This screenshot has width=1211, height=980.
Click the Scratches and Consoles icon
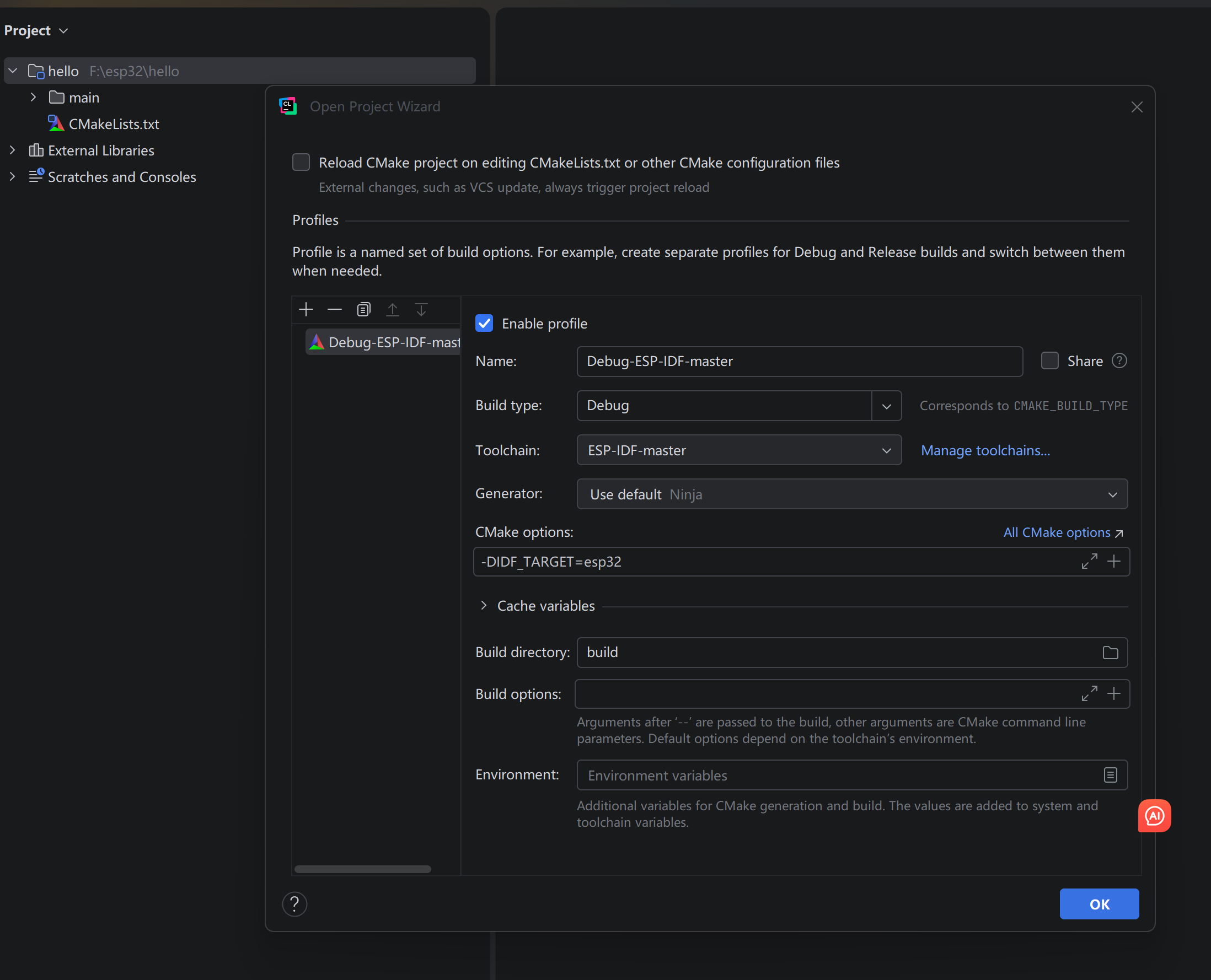tap(36, 176)
